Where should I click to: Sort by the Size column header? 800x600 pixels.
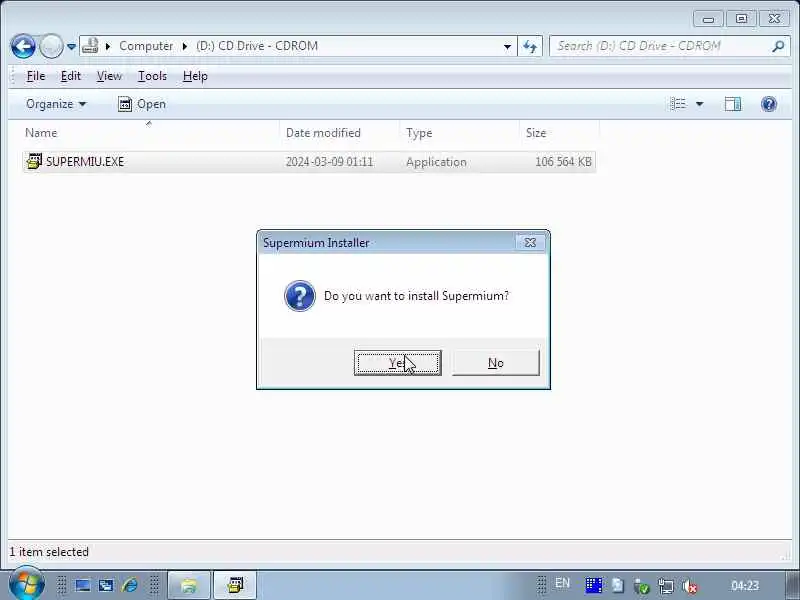[x=559, y=133]
